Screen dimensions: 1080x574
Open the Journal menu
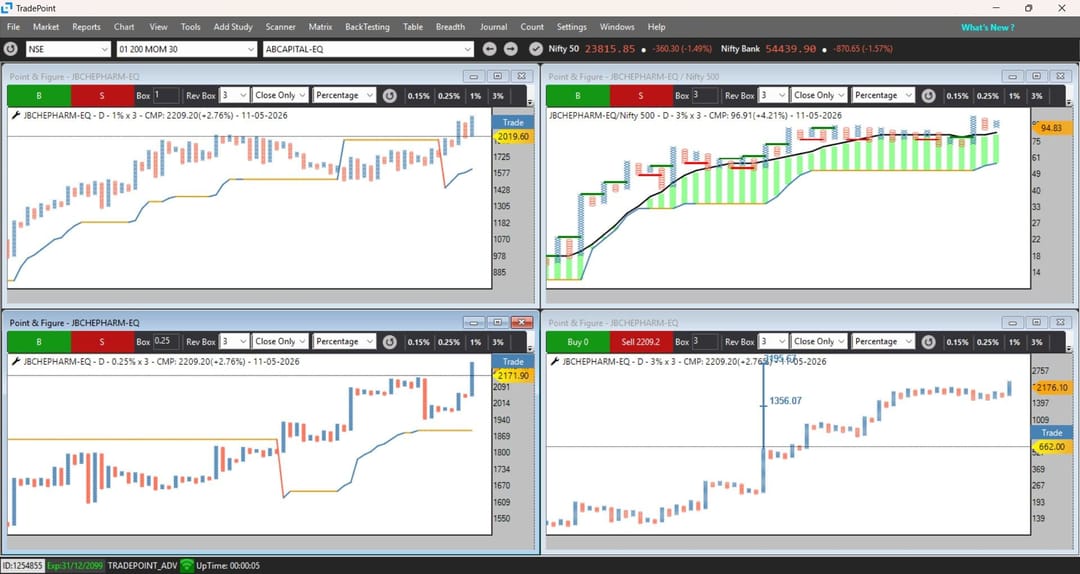[x=493, y=27]
